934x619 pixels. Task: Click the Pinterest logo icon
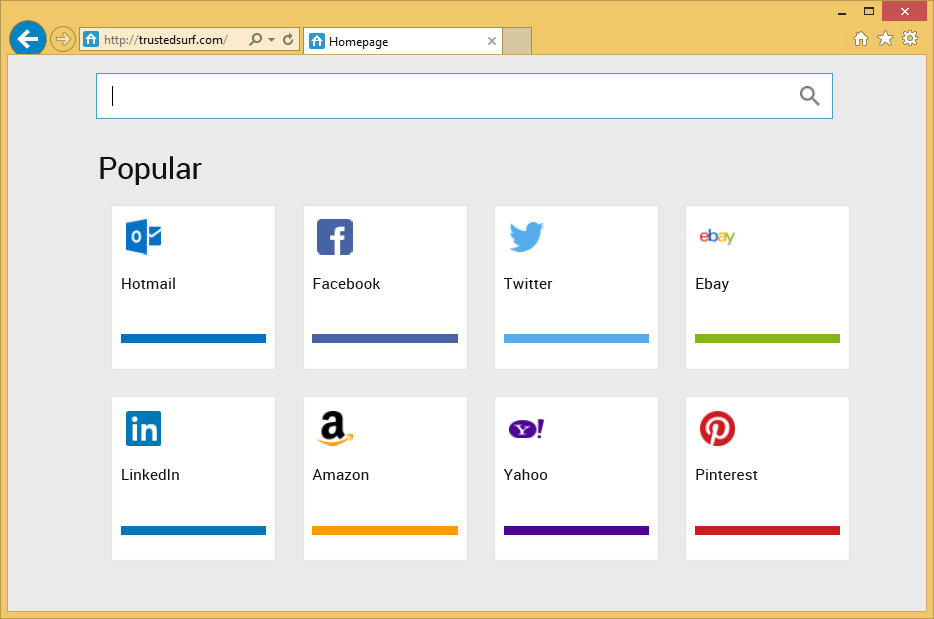717,428
